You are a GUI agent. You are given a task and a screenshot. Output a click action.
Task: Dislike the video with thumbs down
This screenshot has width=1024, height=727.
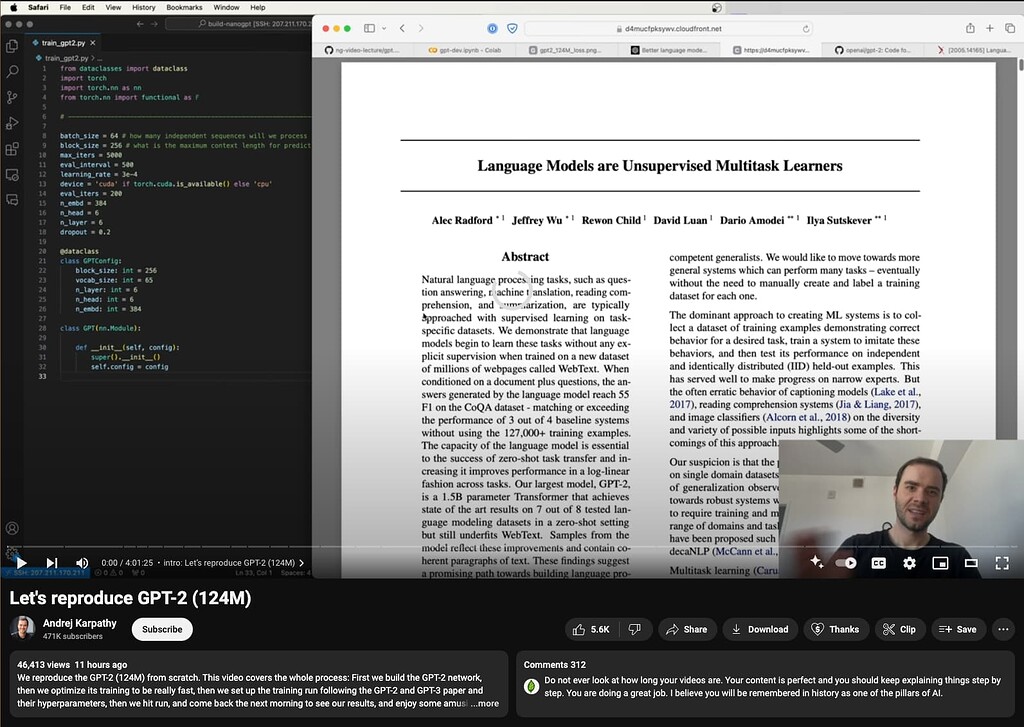[x=634, y=629]
